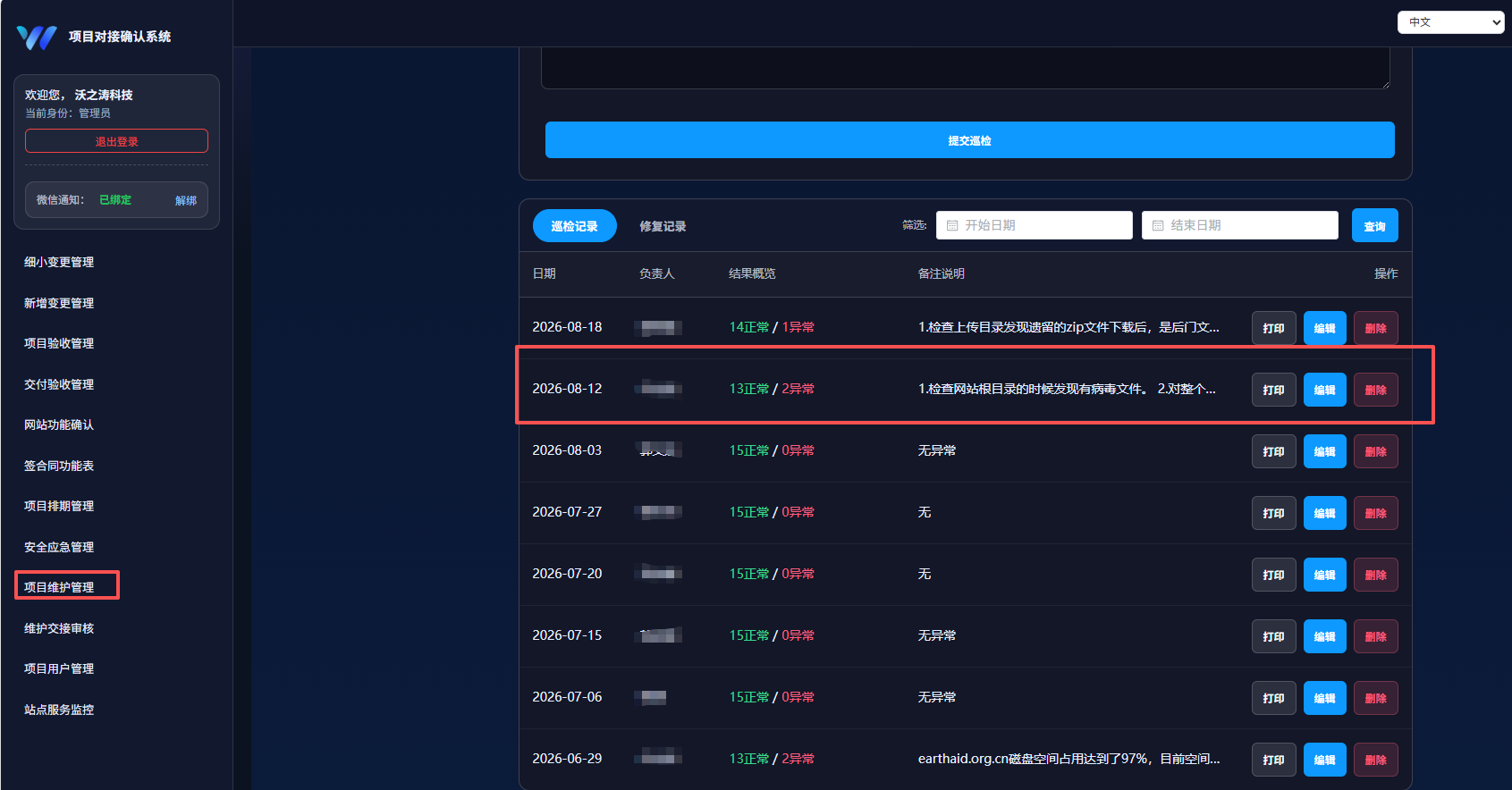This screenshot has height=790, width=1512.
Task: Open 安全应急管理 in sidebar
Action: 59,547
